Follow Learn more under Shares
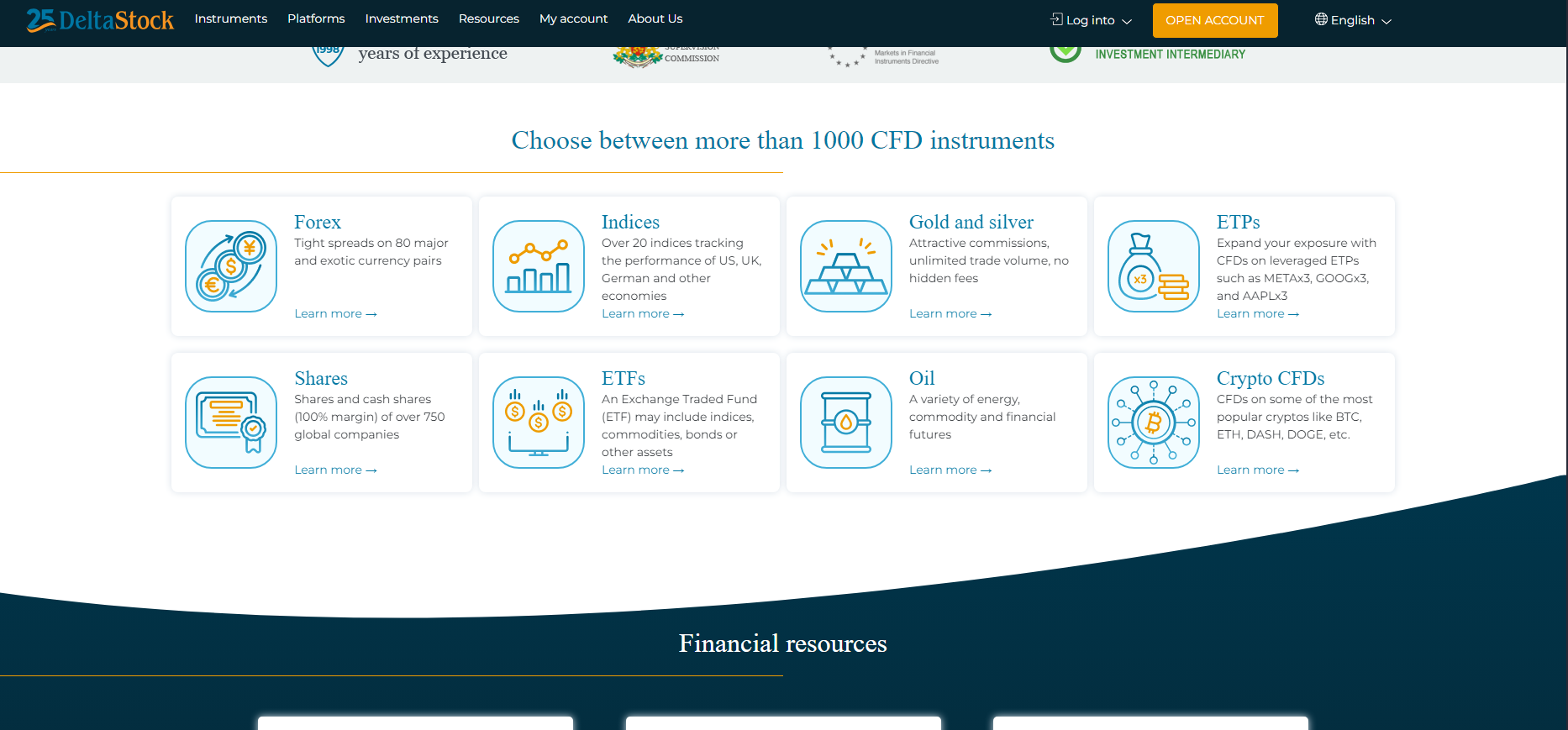Image resolution: width=1568 pixels, height=730 pixels. (x=335, y=470)
